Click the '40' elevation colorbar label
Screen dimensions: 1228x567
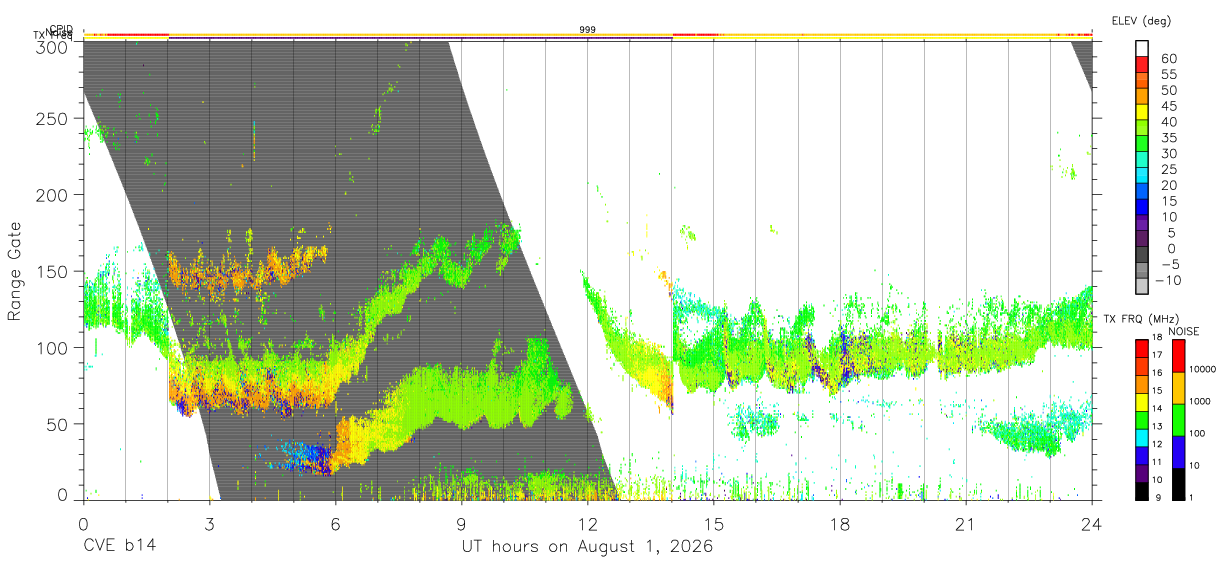[x=1168, y=123]
